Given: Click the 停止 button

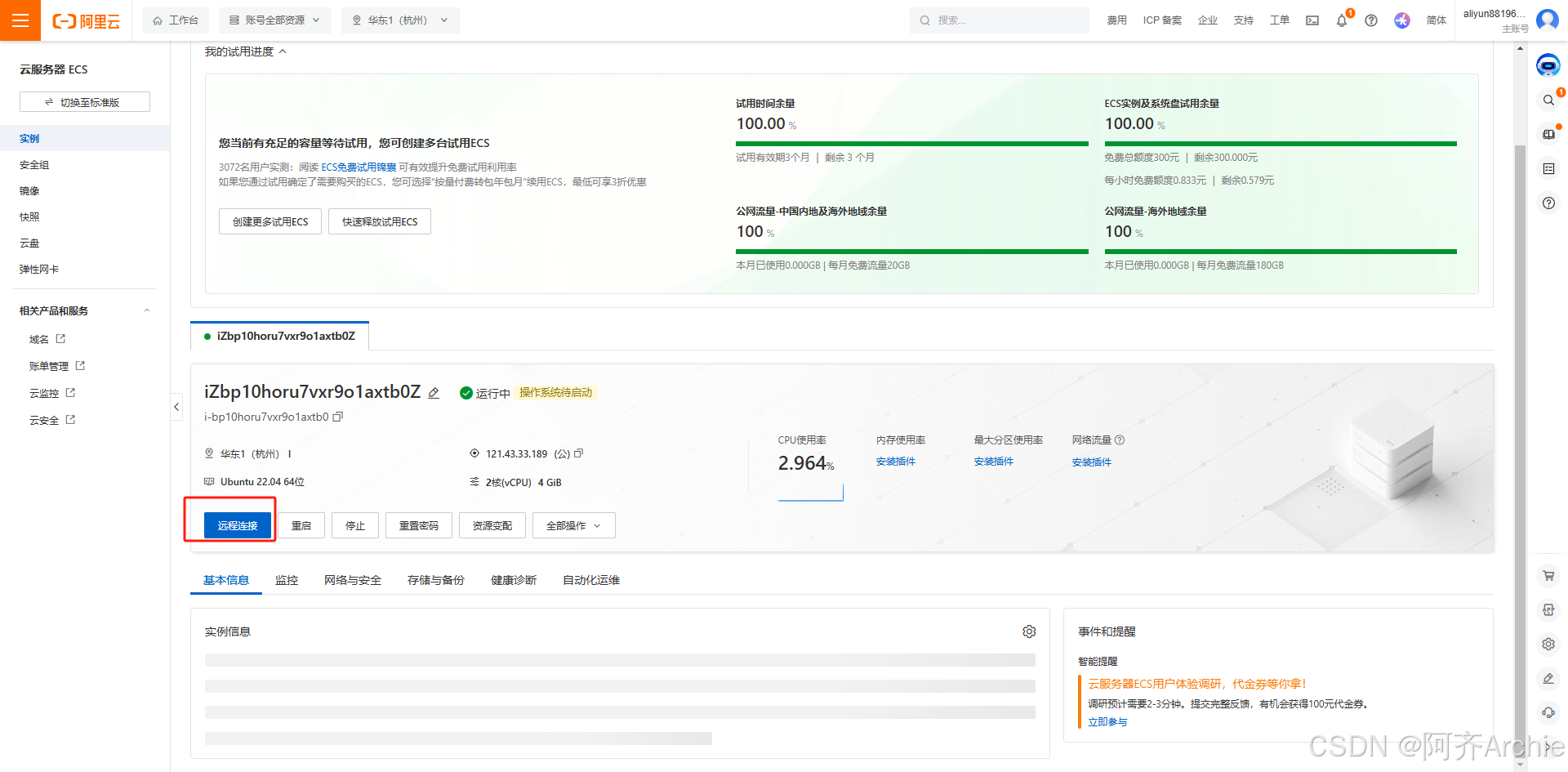Looking at the screenshot, I should 355,525.
